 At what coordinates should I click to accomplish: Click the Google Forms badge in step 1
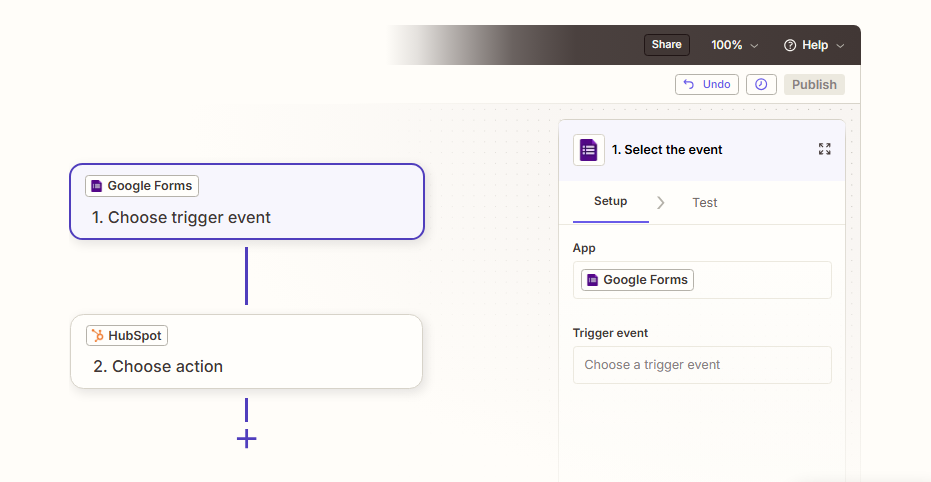(x=142, y=186)
